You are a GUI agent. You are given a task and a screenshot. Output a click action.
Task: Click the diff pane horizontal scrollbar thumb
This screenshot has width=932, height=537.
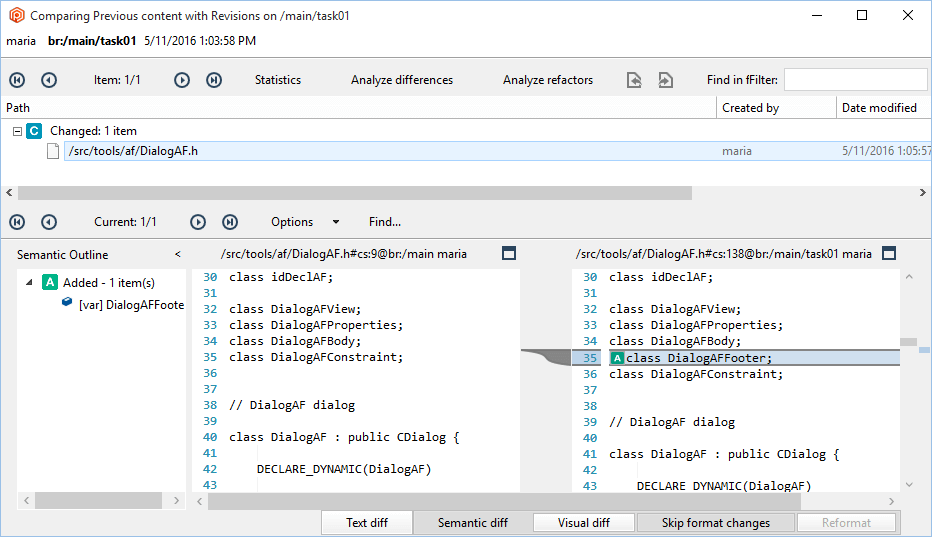pyautogui.click(x=504, y=502)
